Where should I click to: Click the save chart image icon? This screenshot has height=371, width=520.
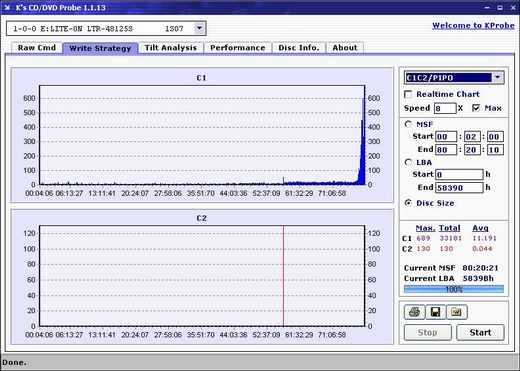(457, 312)
